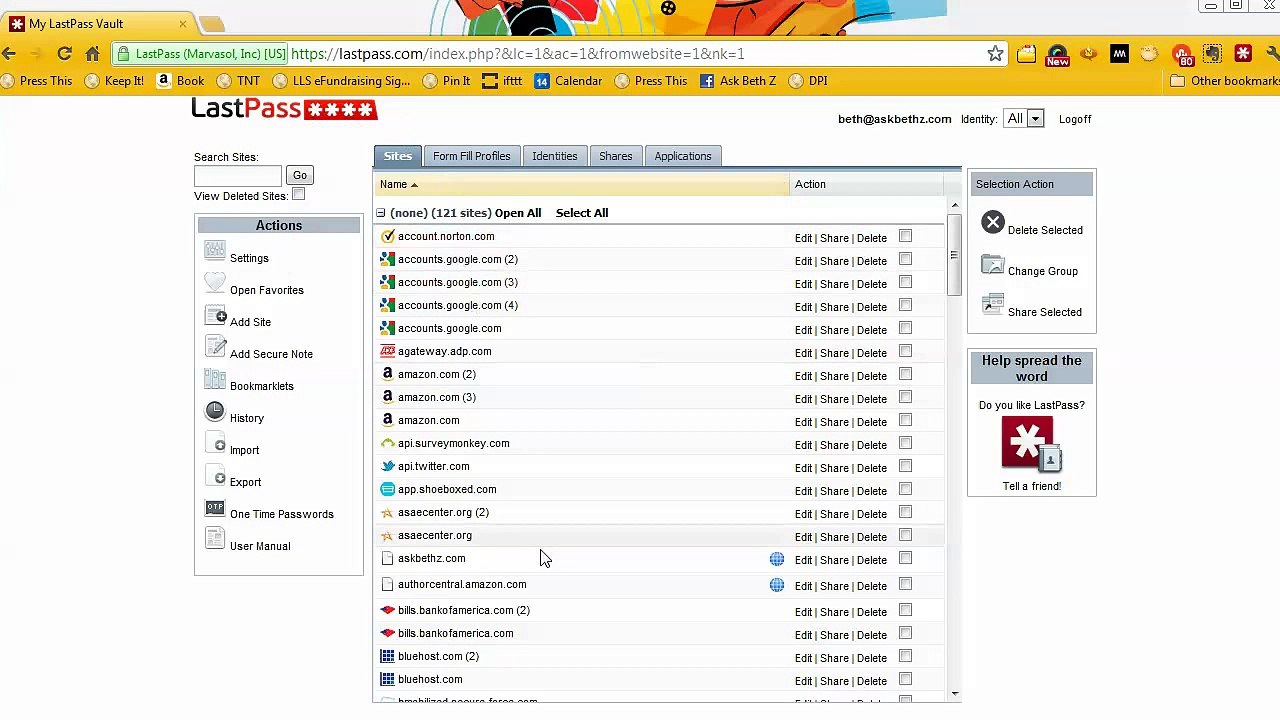Click the Settings icon in Actions
Viewport: 1280px width, 720px height.
[215, 251]
